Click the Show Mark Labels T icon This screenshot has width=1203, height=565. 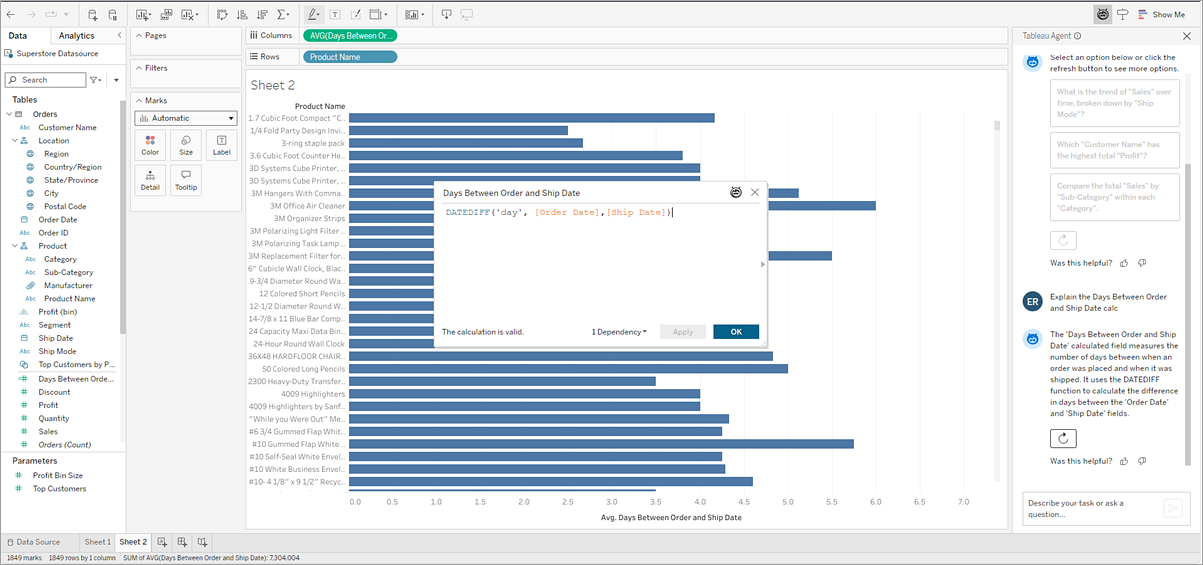point(334,15)
